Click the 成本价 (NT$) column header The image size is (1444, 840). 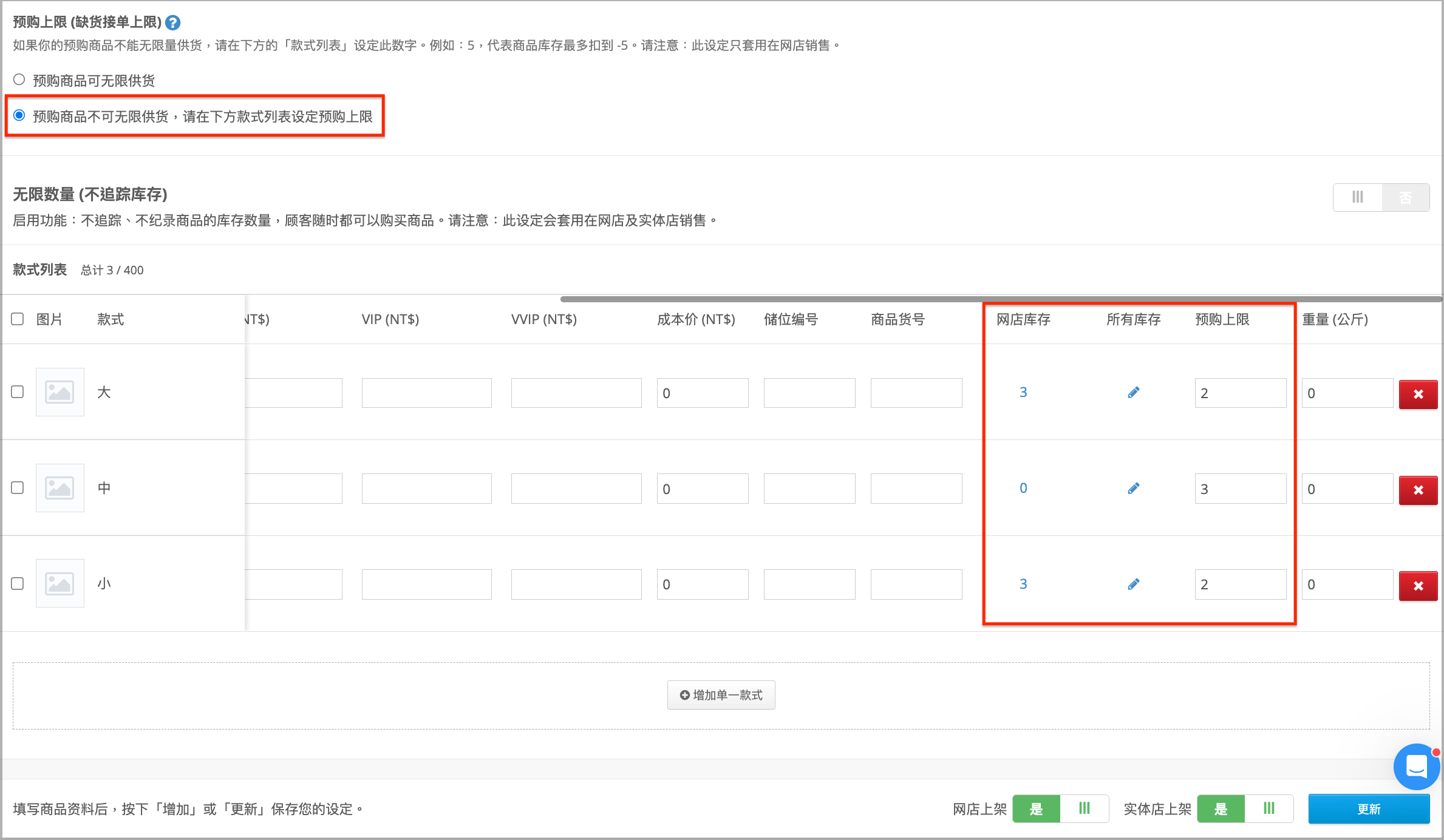(696, 319)
